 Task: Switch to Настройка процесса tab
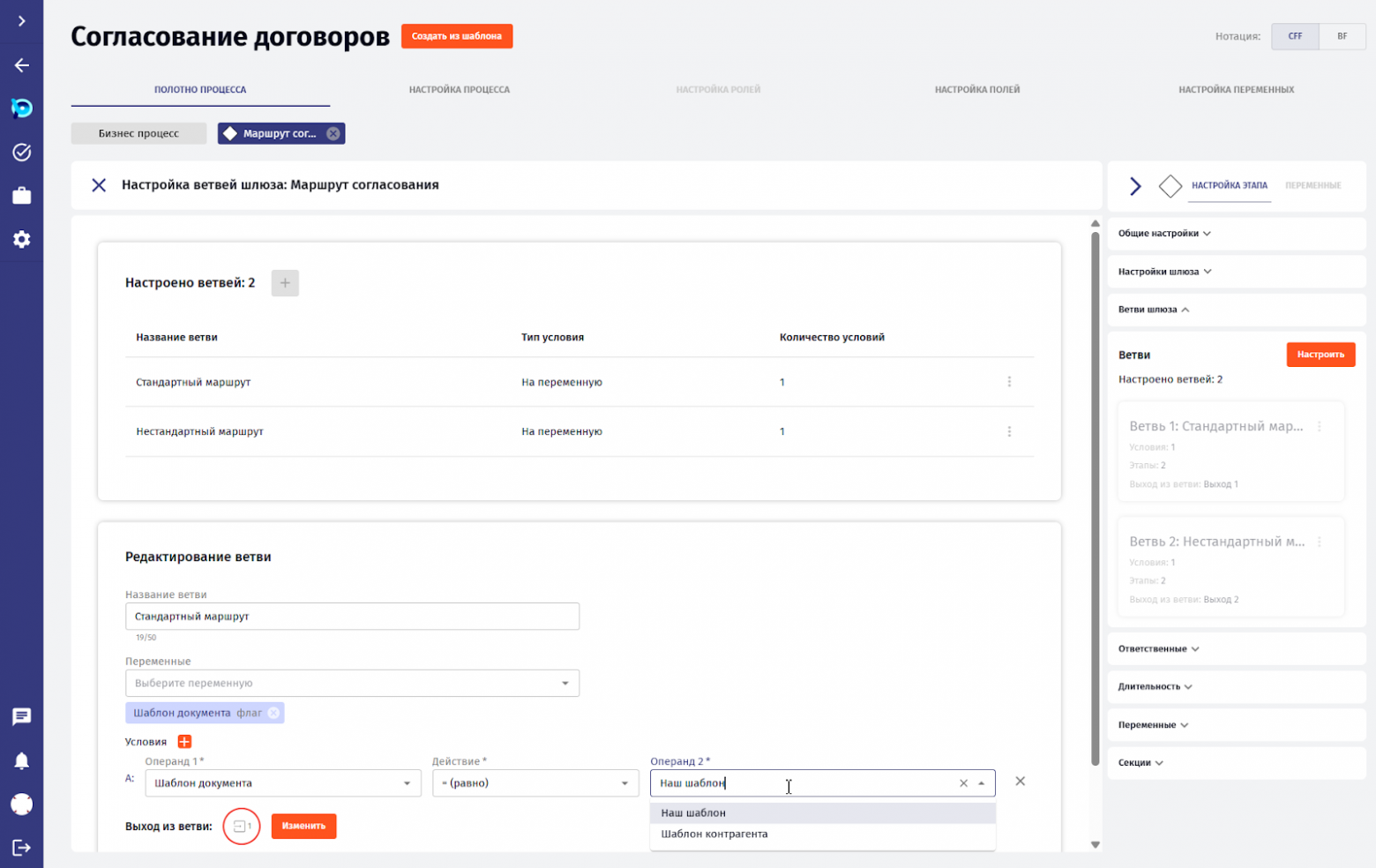coord(459,89)
